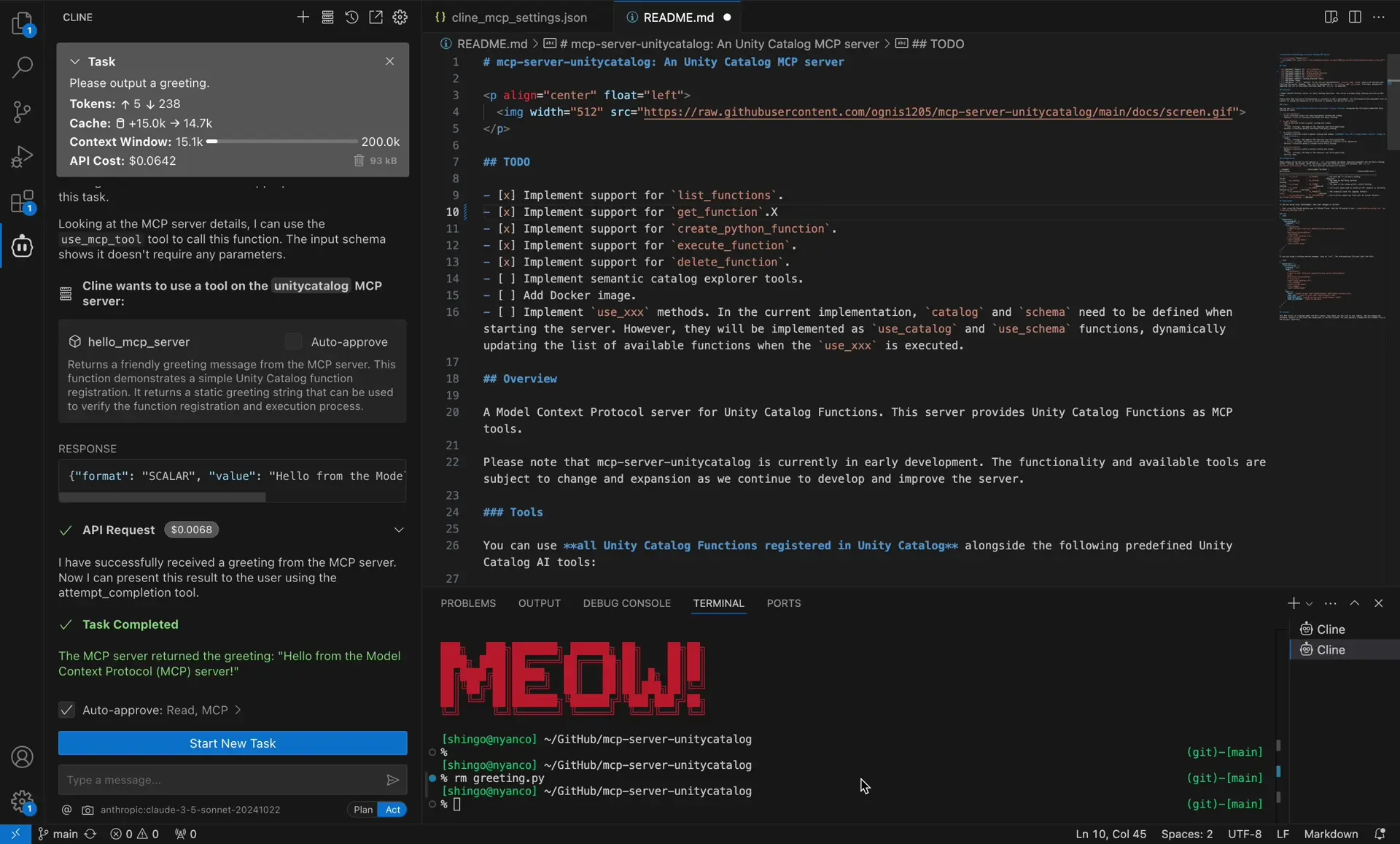Open Cline MCP Servers panel icon
The height and width of the screenshot is (844, 1400).
tap(327, 17)
